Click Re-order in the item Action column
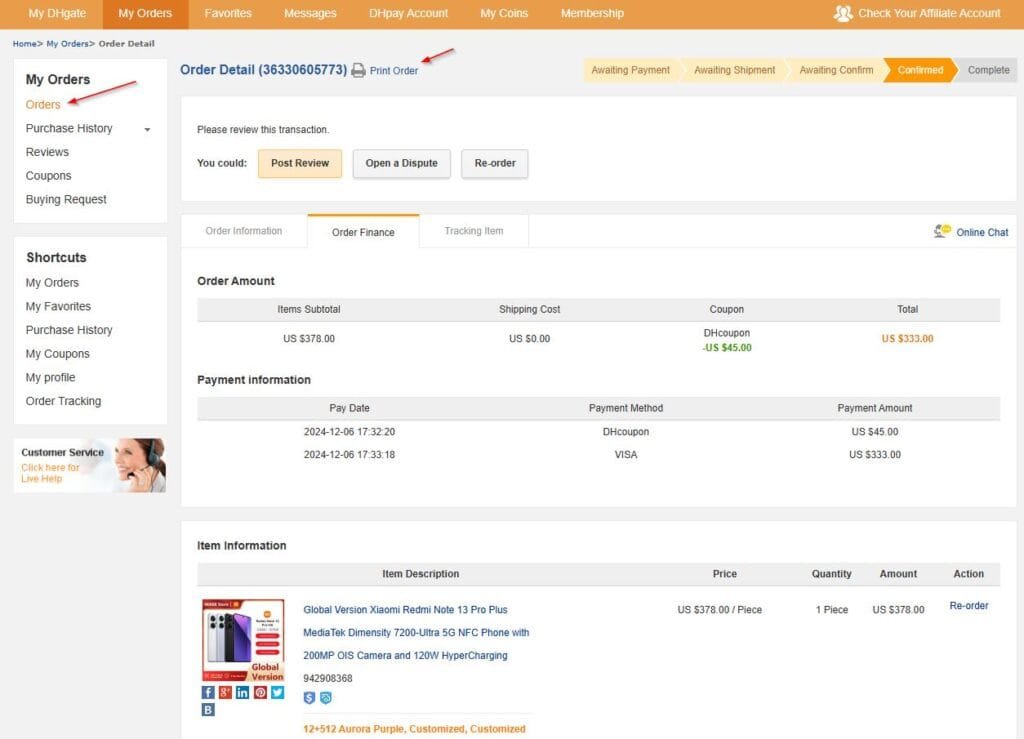Viewport: 1024px width, 739px height. 968,606
